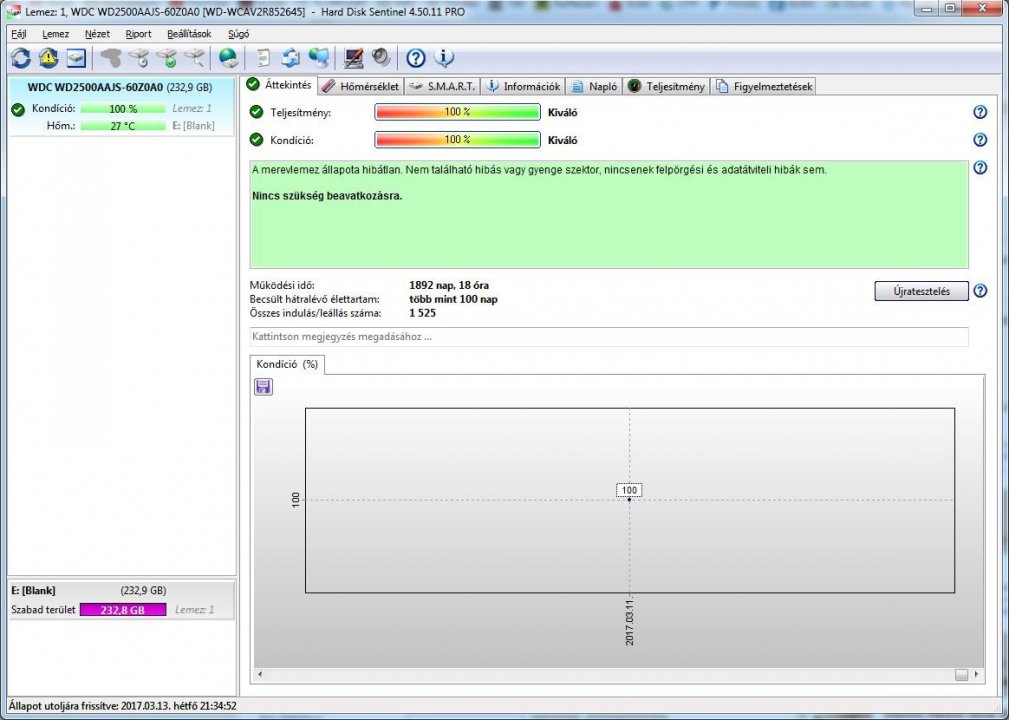
Task: Click the 1892 nap, 18 óra value
Action: (x=449, y=285)
